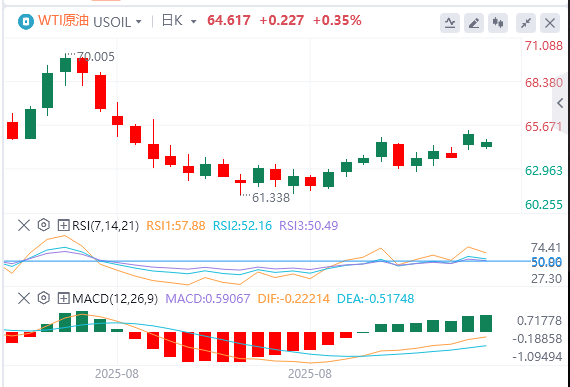Click the RSI(7,14,21) indicator label
The width and height of the screenshot is (570, 387).
105,226
